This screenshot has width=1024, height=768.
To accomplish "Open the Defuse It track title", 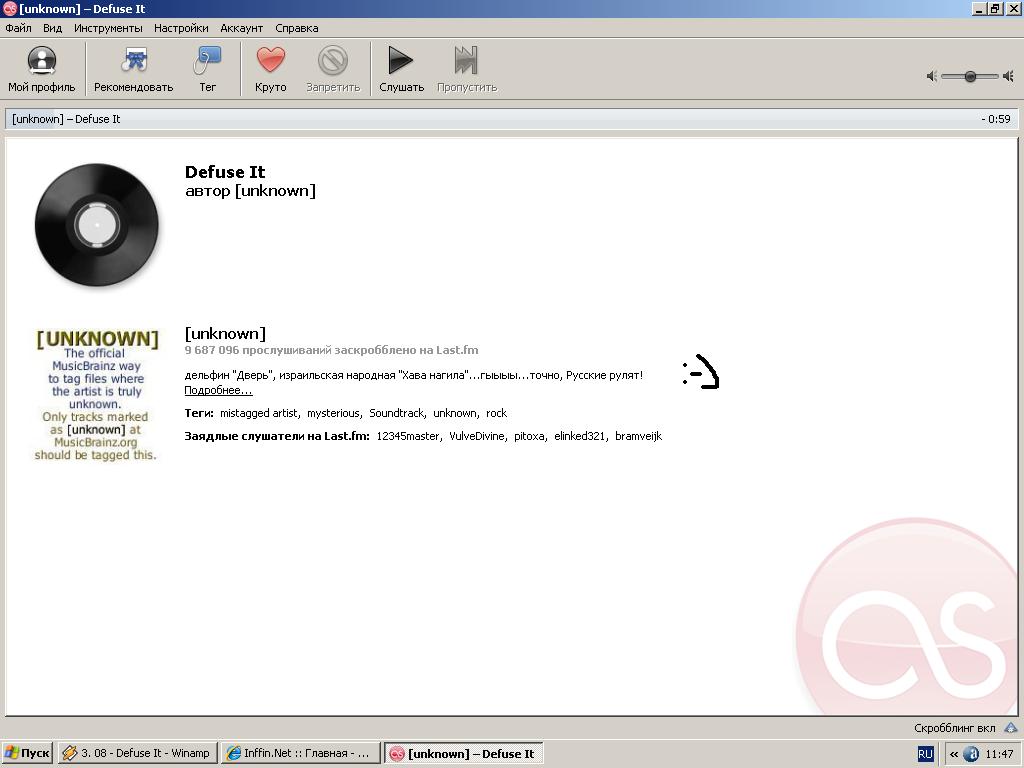I will tap(225, 172).
